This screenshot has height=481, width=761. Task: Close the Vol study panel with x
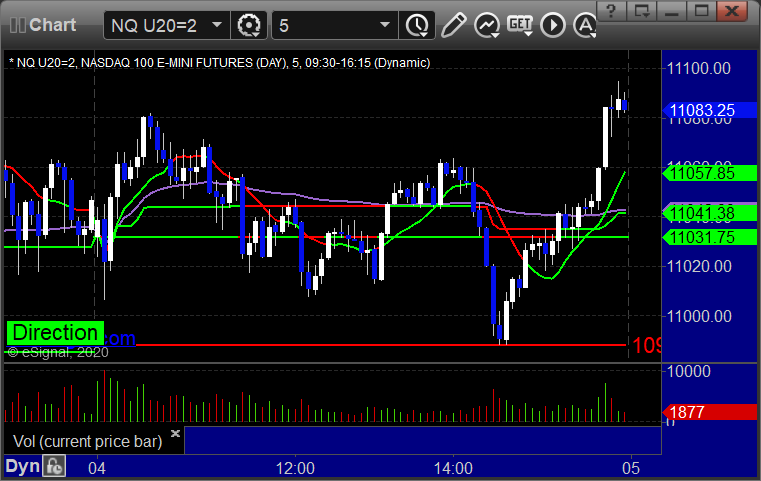click(x=175, y=433)
